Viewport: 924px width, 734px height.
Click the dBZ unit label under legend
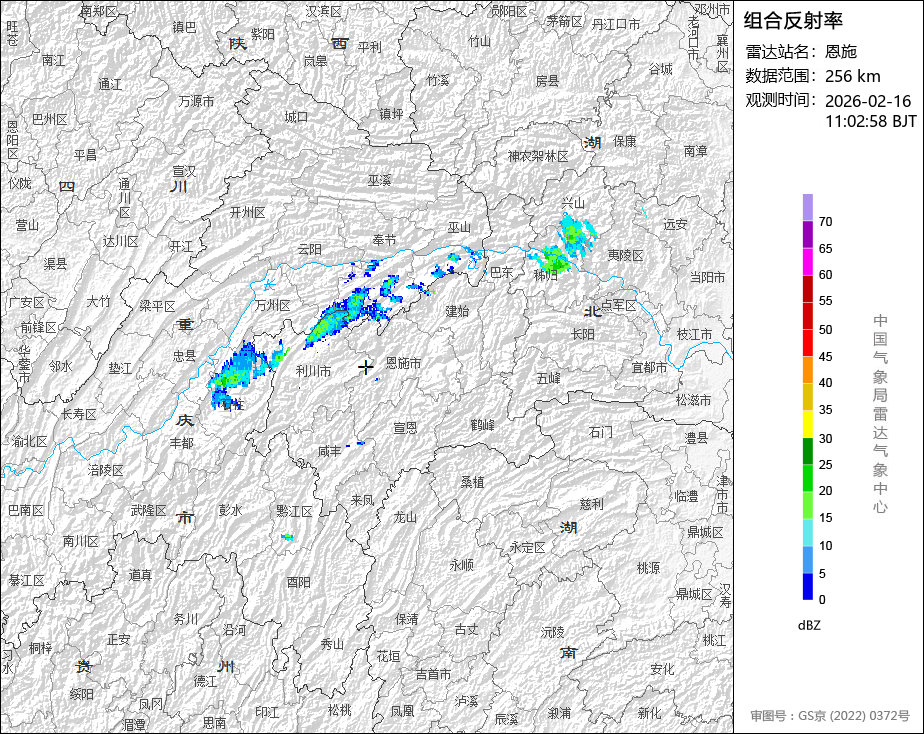809,626
